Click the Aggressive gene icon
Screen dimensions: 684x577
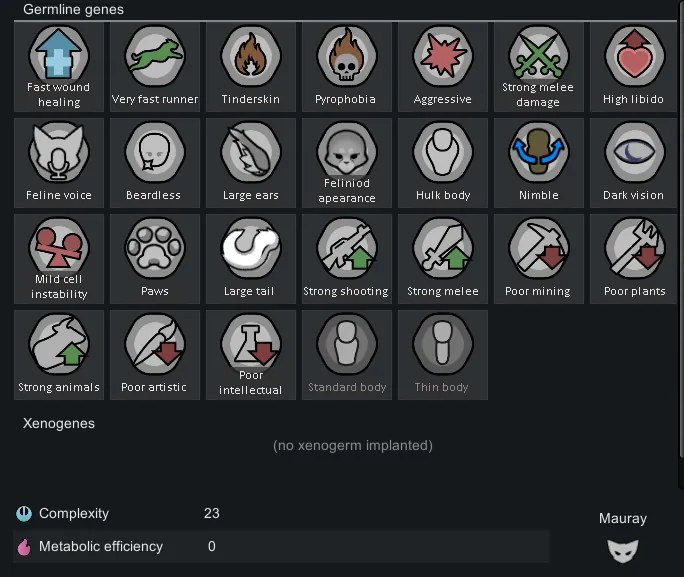click(x=443, y=56)
